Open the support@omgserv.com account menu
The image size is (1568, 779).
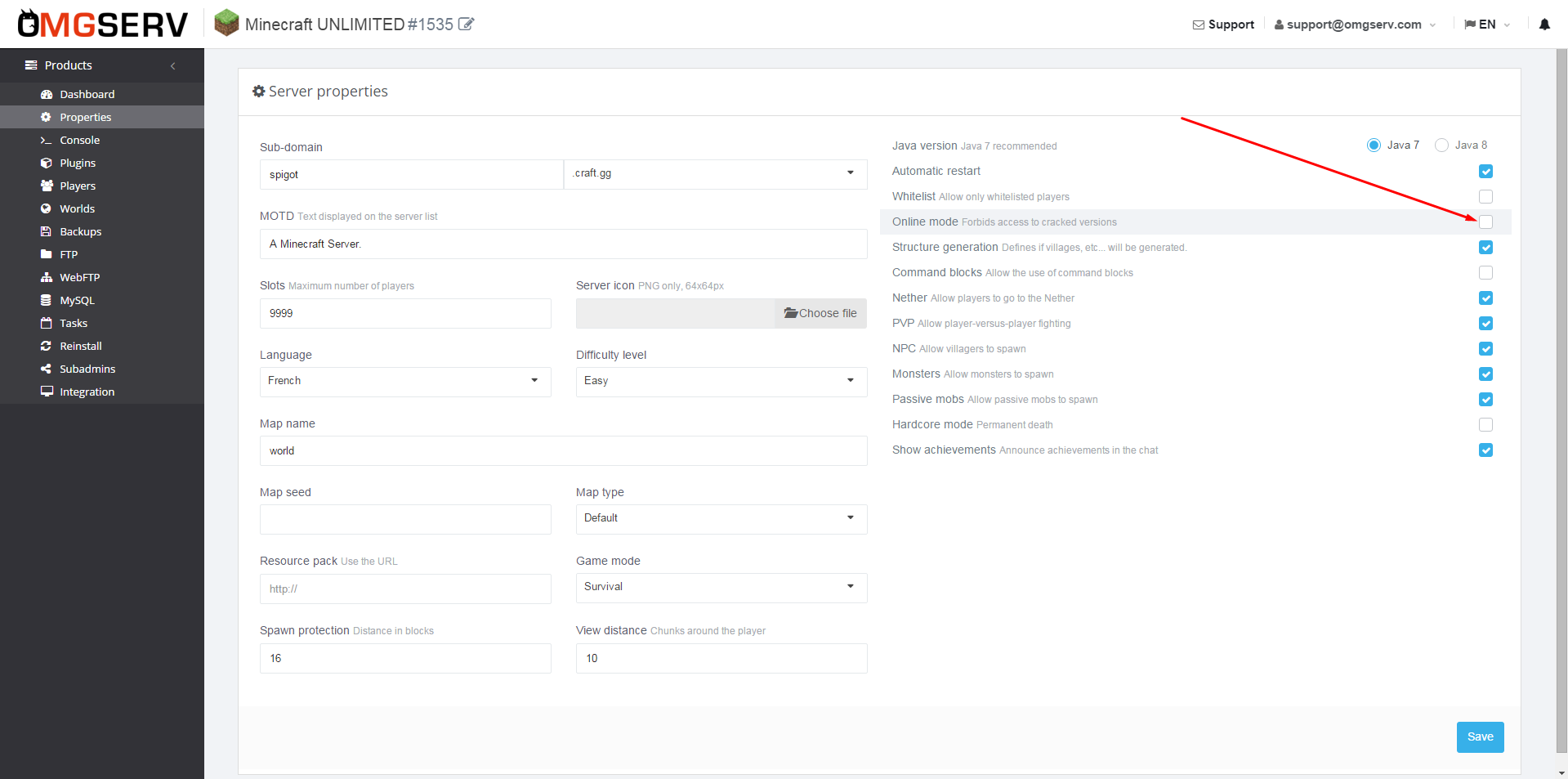[1355, 25]
